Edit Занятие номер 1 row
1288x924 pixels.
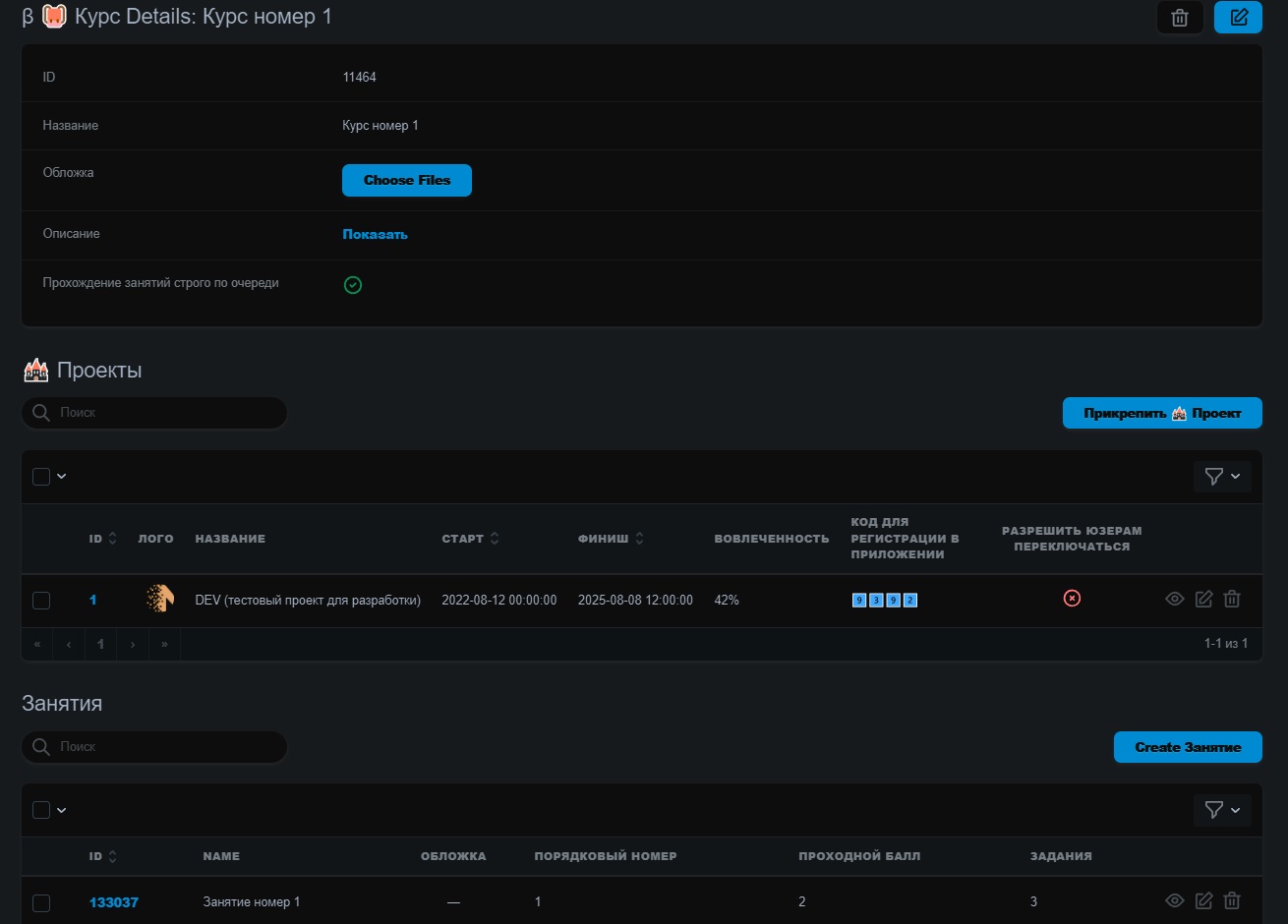point(1203,900)
